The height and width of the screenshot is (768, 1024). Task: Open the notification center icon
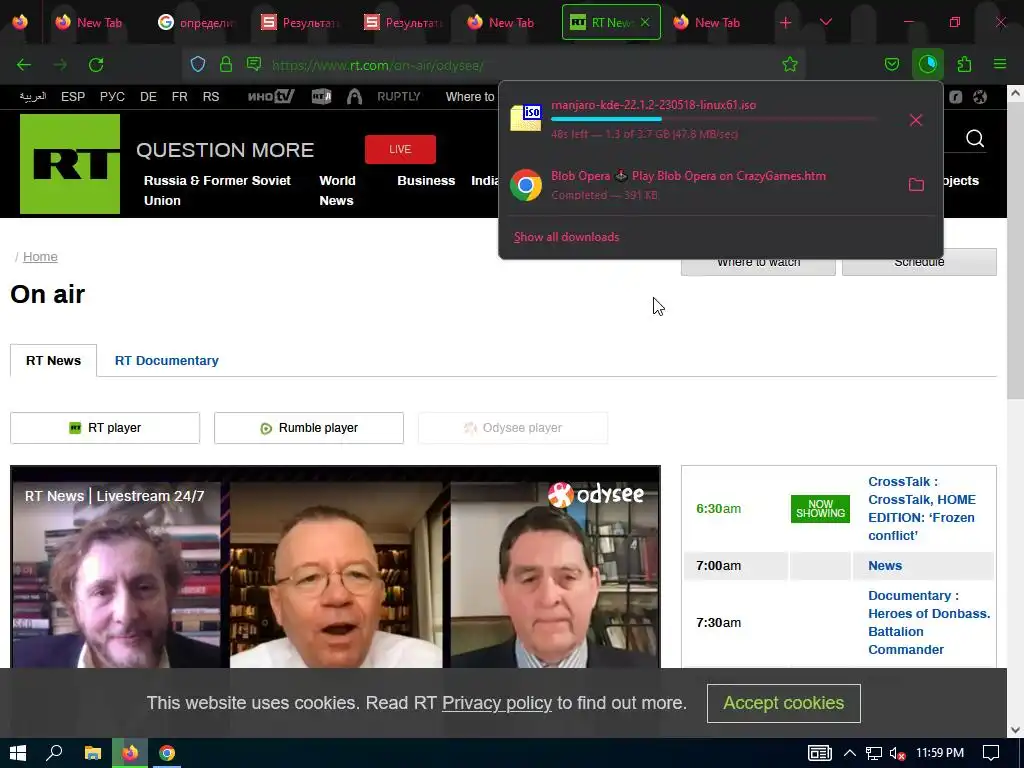coord(991,753)
